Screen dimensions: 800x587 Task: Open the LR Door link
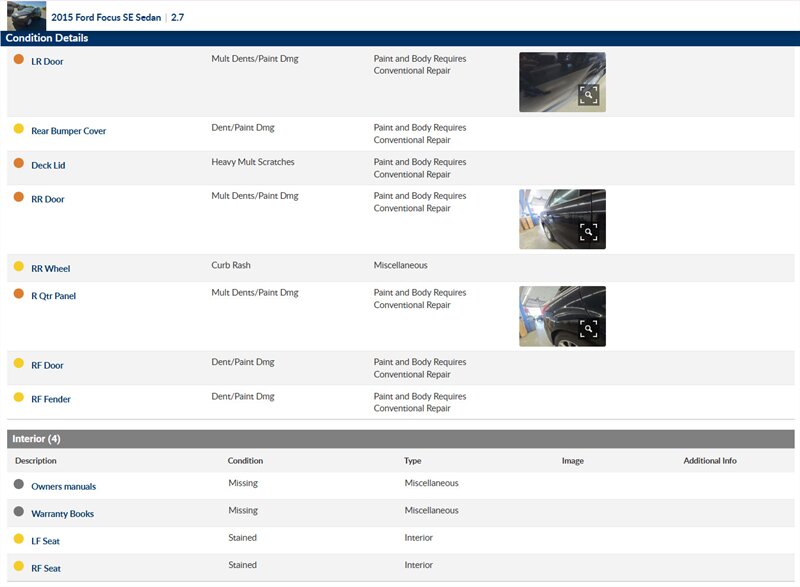[47, 62]
